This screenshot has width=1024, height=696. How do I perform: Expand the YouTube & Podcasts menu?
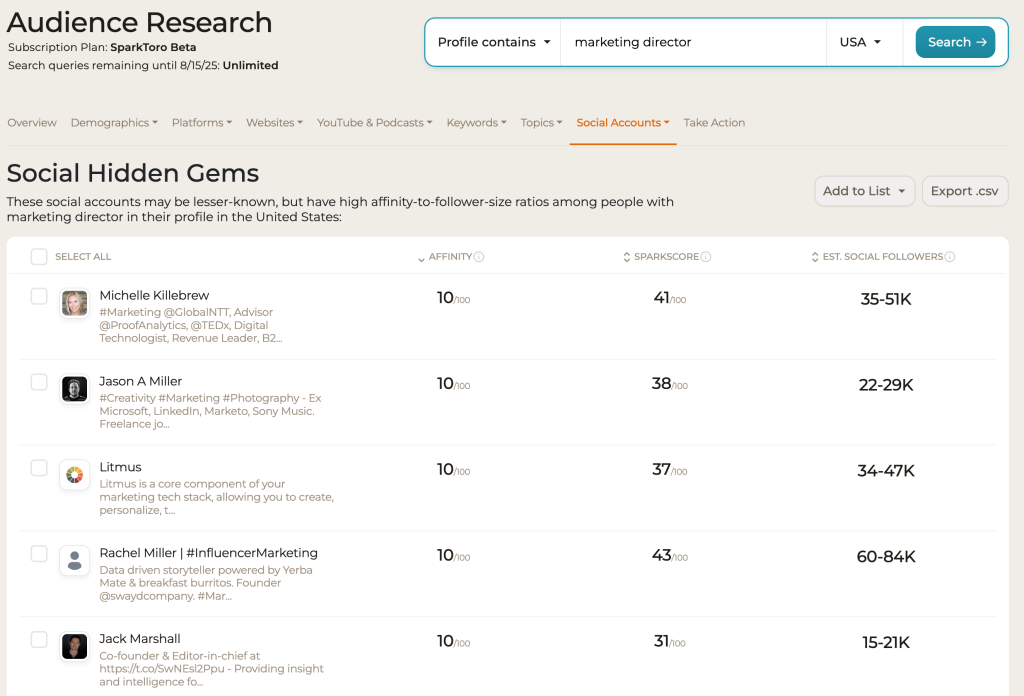(375, 123)
